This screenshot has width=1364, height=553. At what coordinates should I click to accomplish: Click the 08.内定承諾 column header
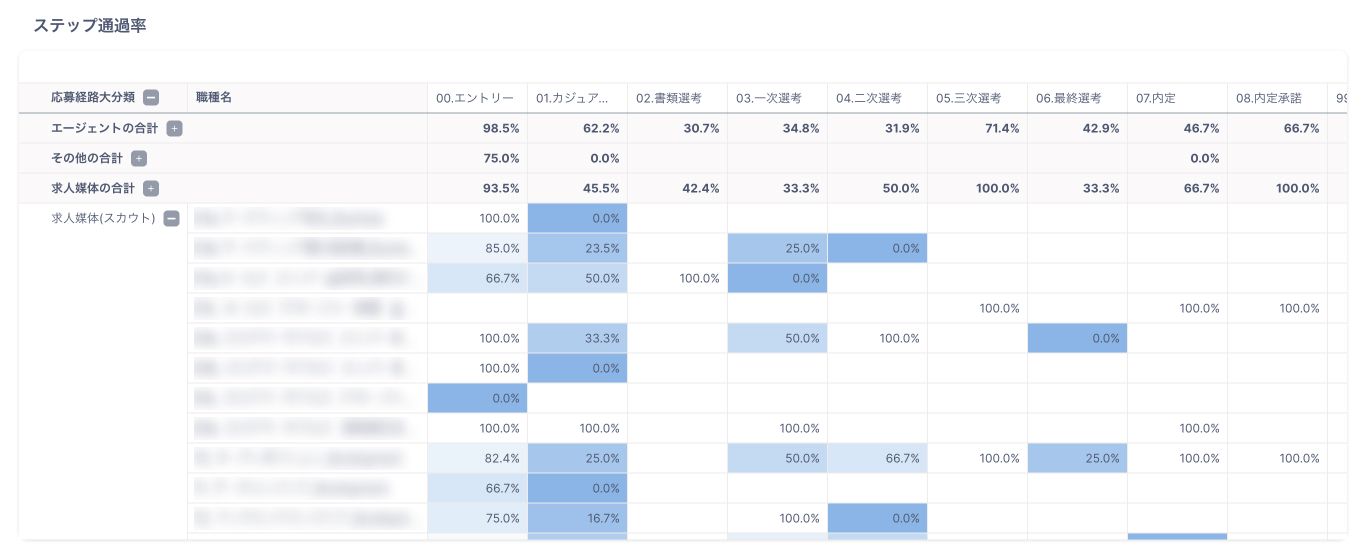coord(1268,98)
